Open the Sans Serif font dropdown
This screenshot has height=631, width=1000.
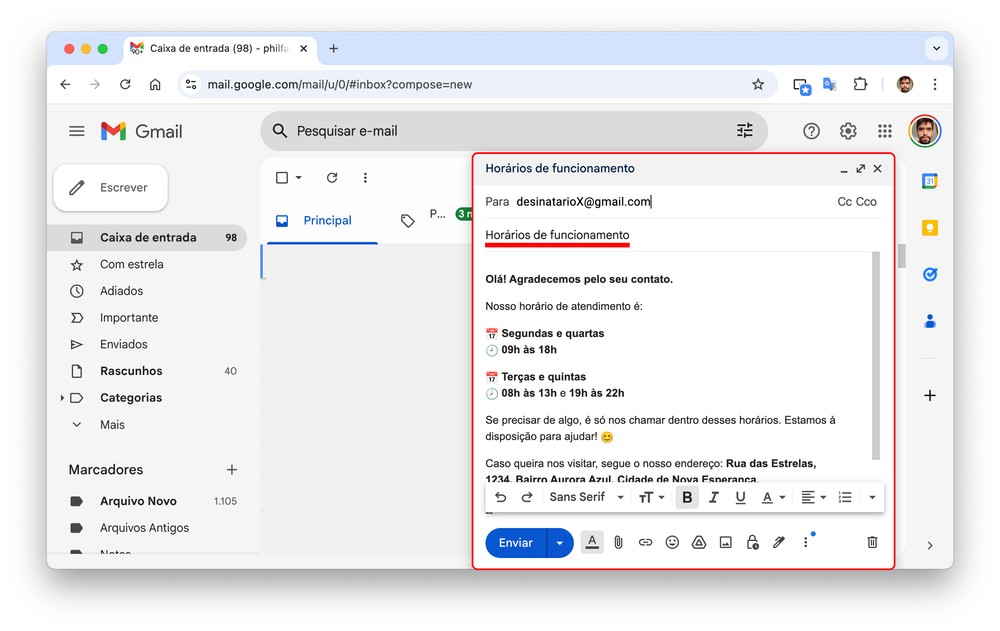(x=586, y=497)
